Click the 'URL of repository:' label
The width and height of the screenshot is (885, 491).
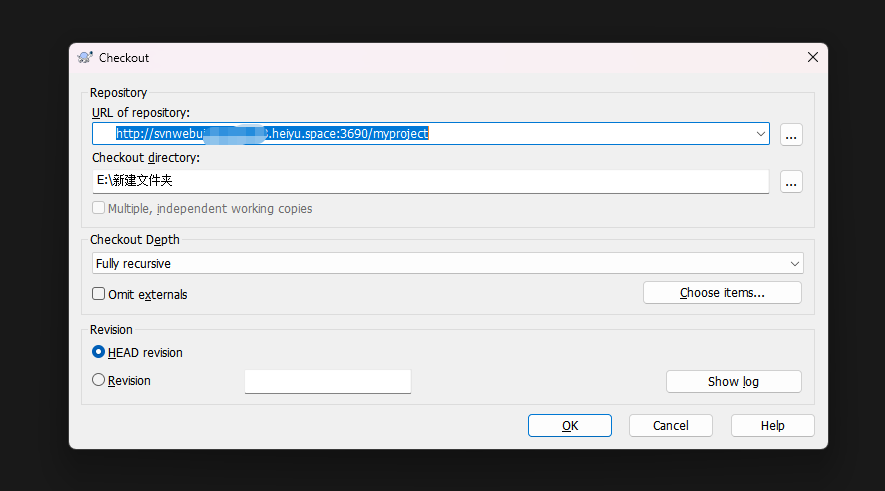(x=141, y=113)
